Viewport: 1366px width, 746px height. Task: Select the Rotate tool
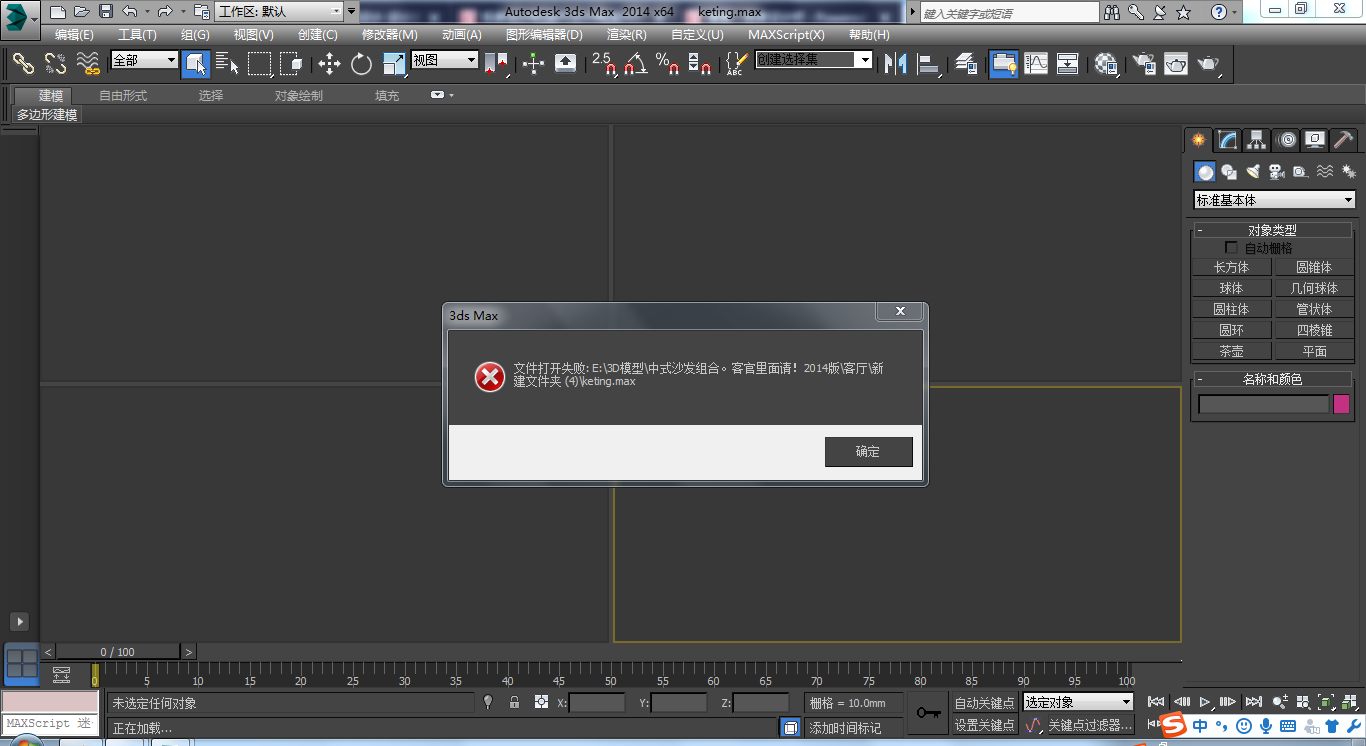pyautogui.click(x=361, y=64)
